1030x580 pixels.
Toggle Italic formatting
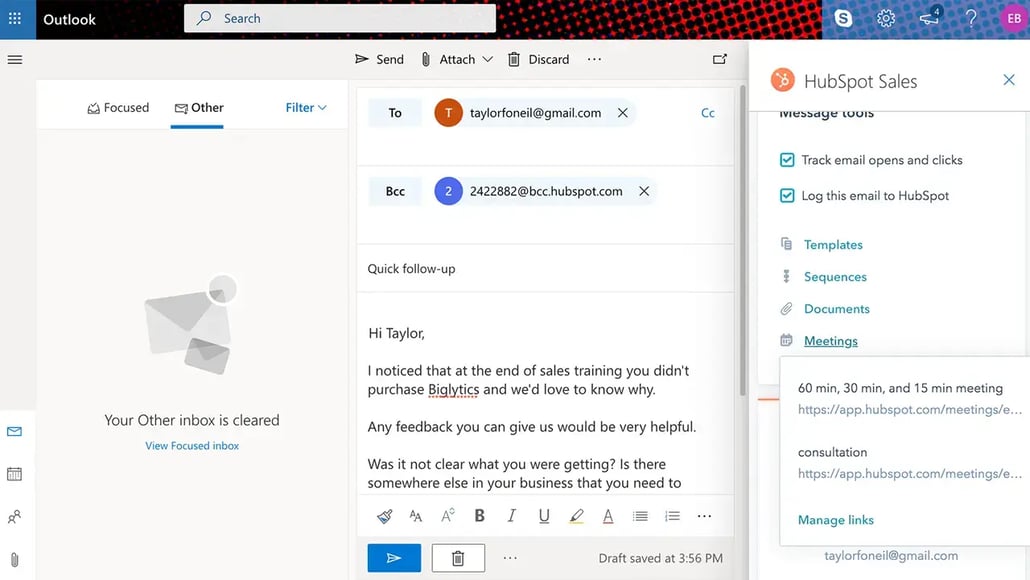pyautogui.click(x=512, y=516)
